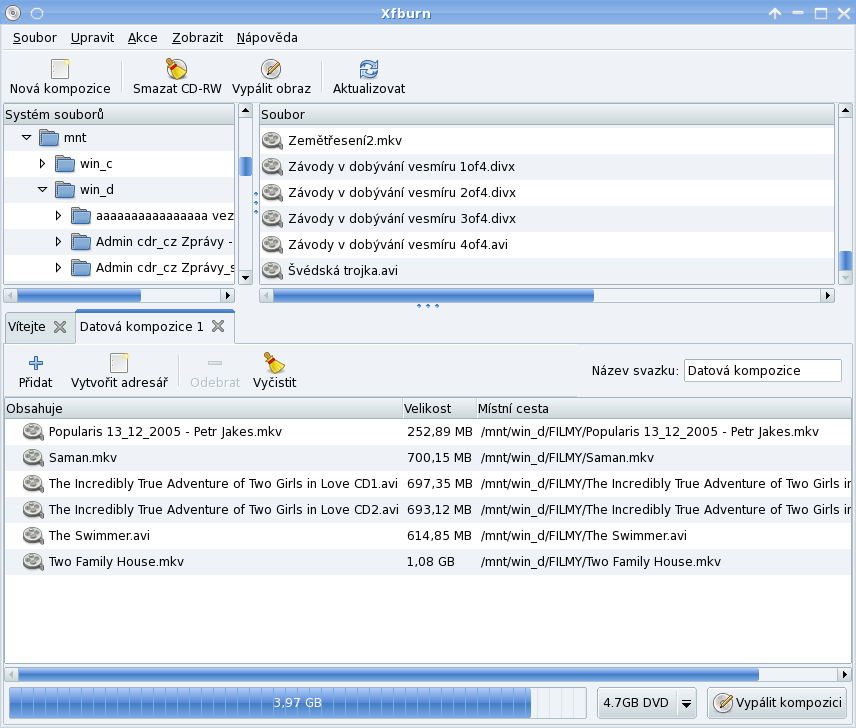This screenshot has height=728, width=856.
Task: Click film icon of Love CD2.avi row
Action: point(33,510)
